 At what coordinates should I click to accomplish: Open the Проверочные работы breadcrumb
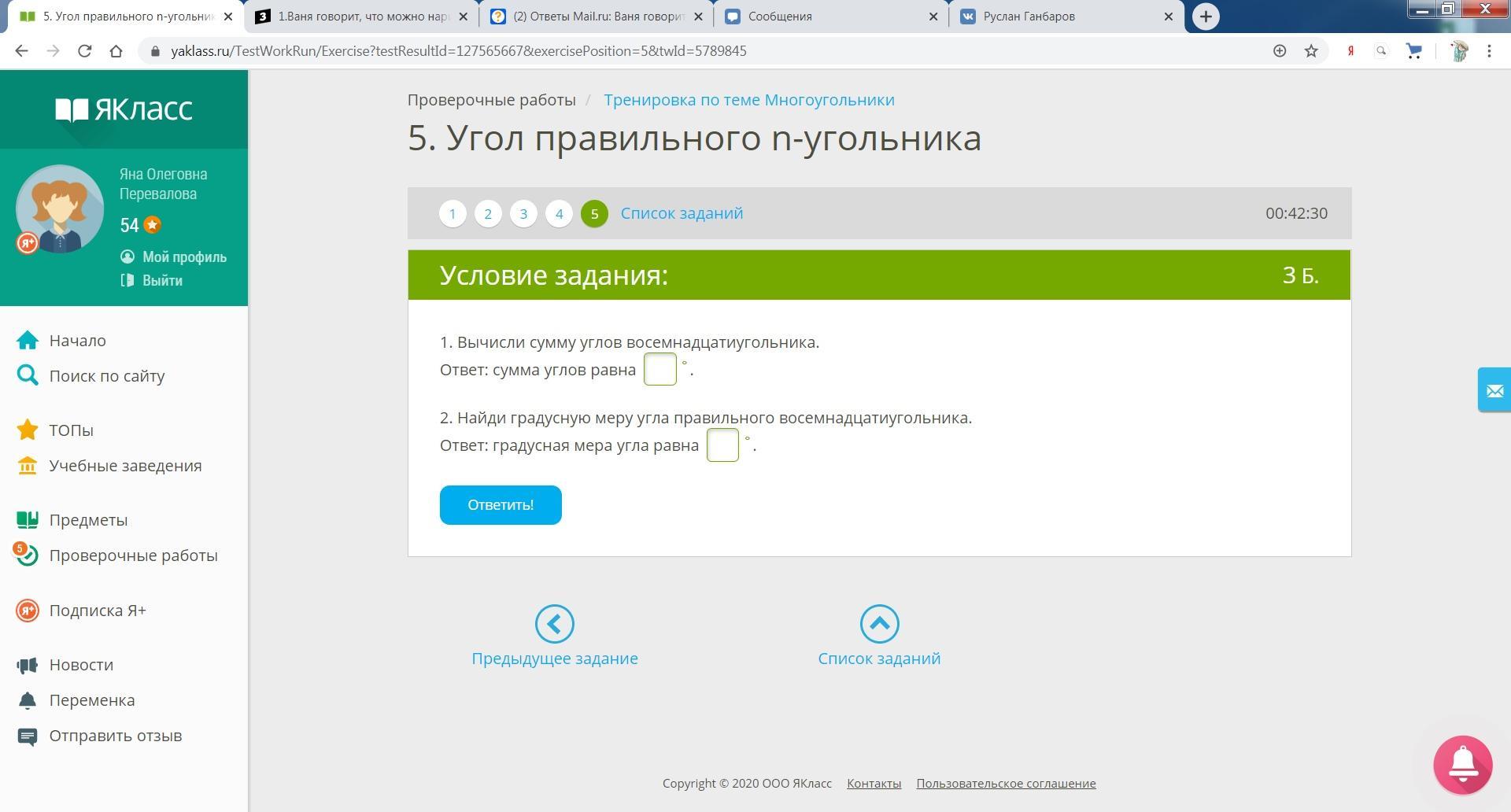(x=492, y=100)
